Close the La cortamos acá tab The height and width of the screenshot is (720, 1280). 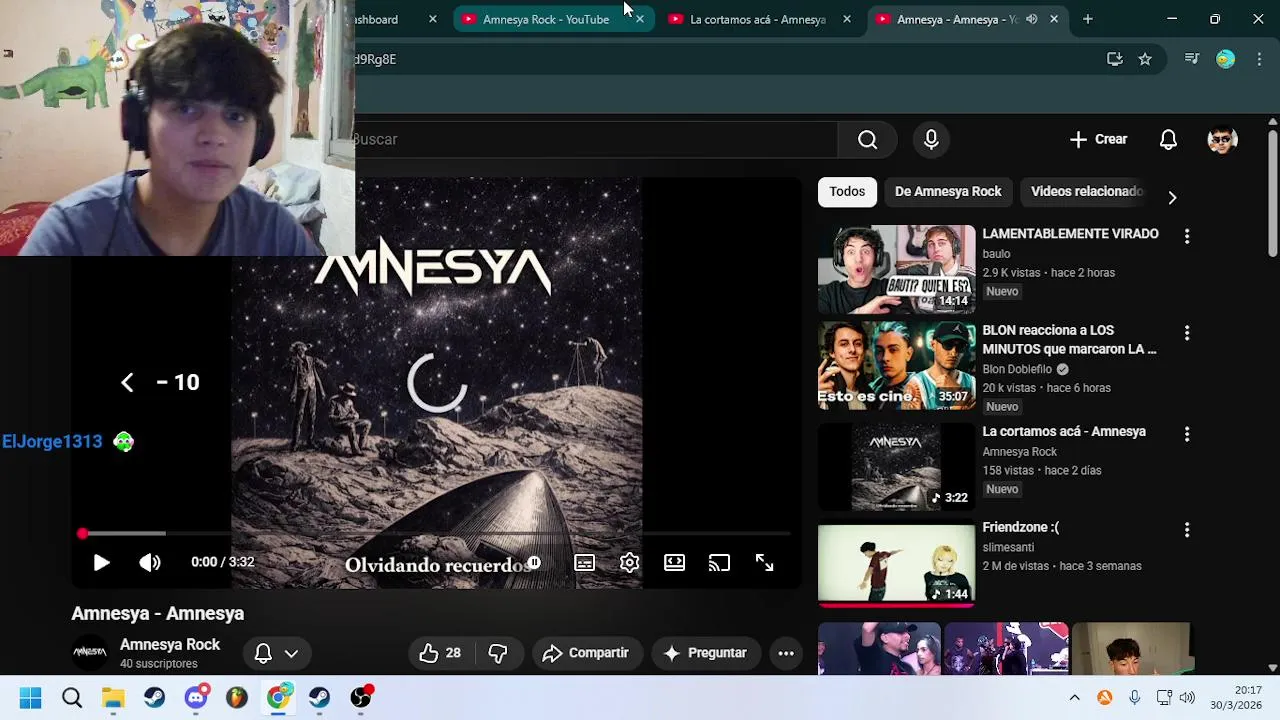(847, 19)
